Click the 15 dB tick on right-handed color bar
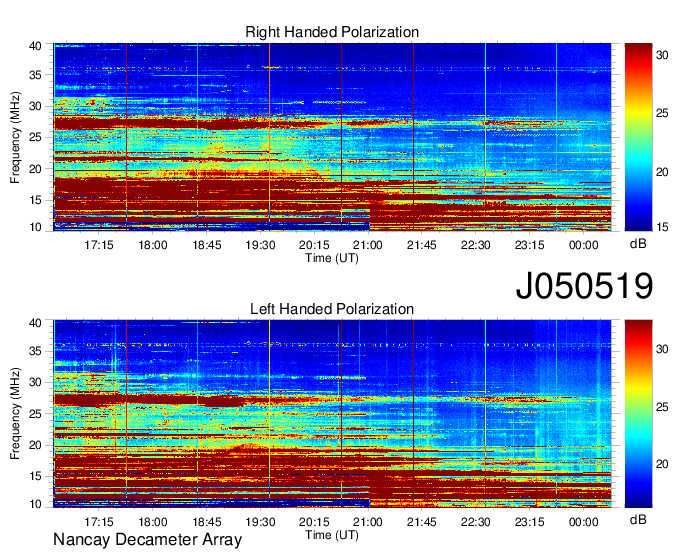 (x=662, y=227)
